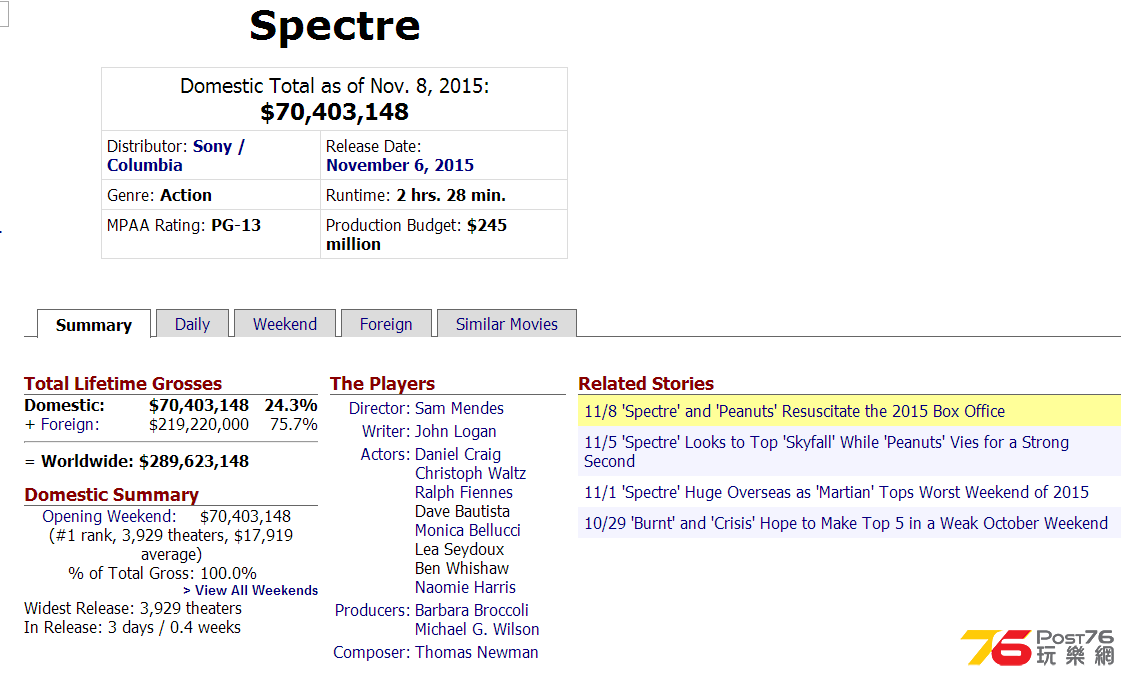This screenshot has width=1131, height=678.
Task: Click the Genre Action text
Action: (x=159, y=195)
